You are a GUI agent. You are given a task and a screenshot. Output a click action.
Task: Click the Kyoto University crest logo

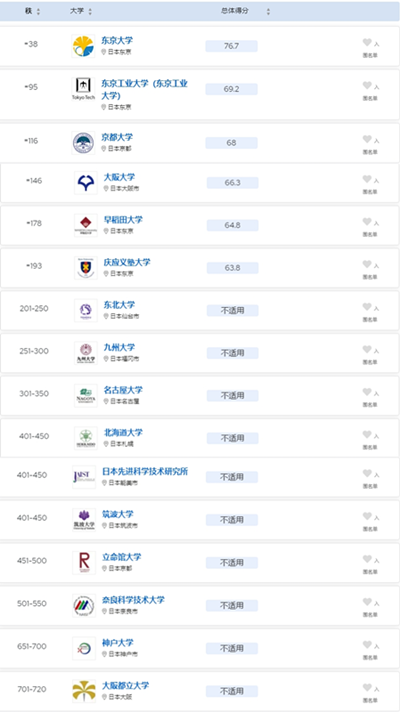[x=84, y=143]
